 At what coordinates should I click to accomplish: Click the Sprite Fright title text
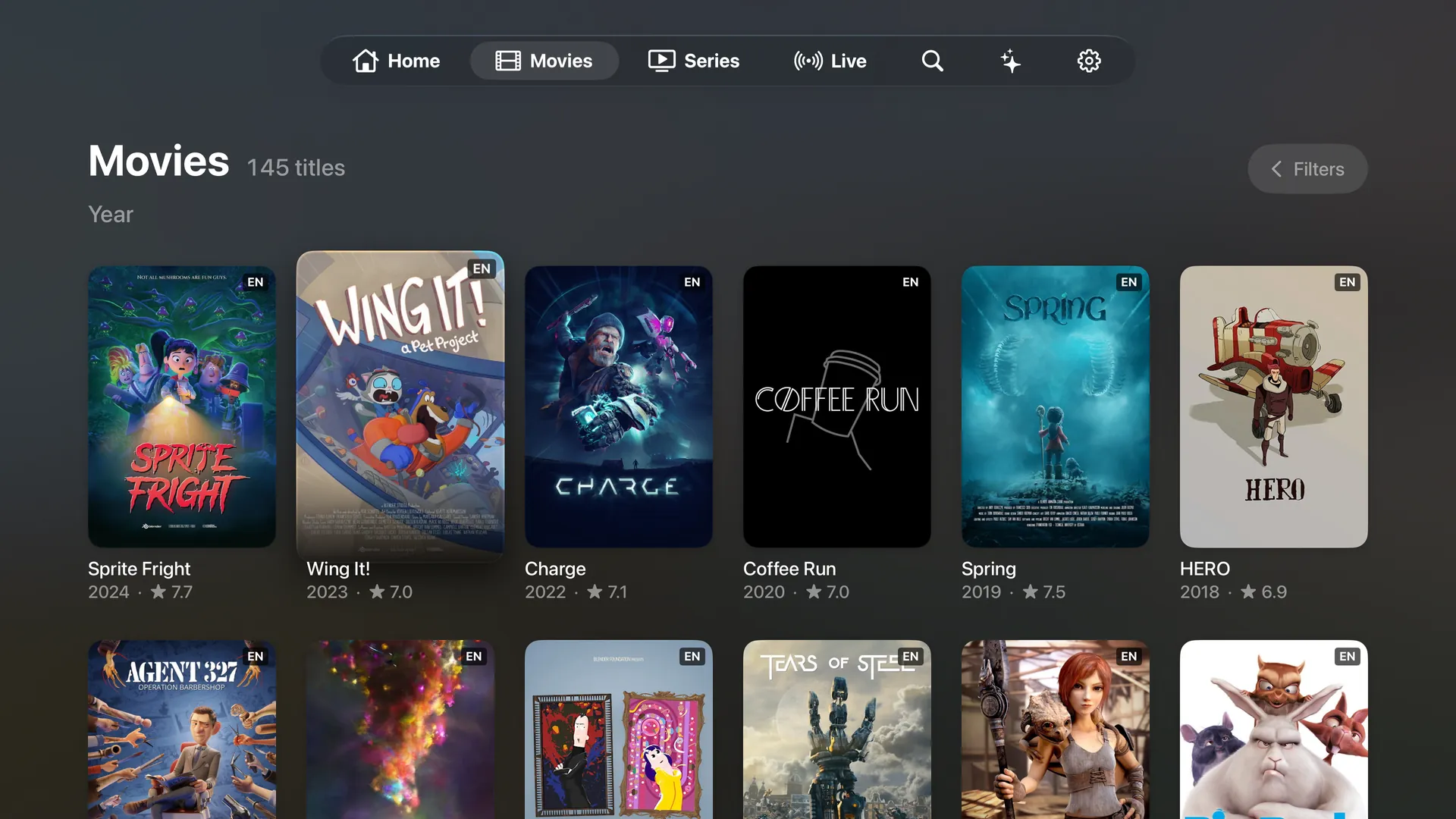(x=140, y=569)
